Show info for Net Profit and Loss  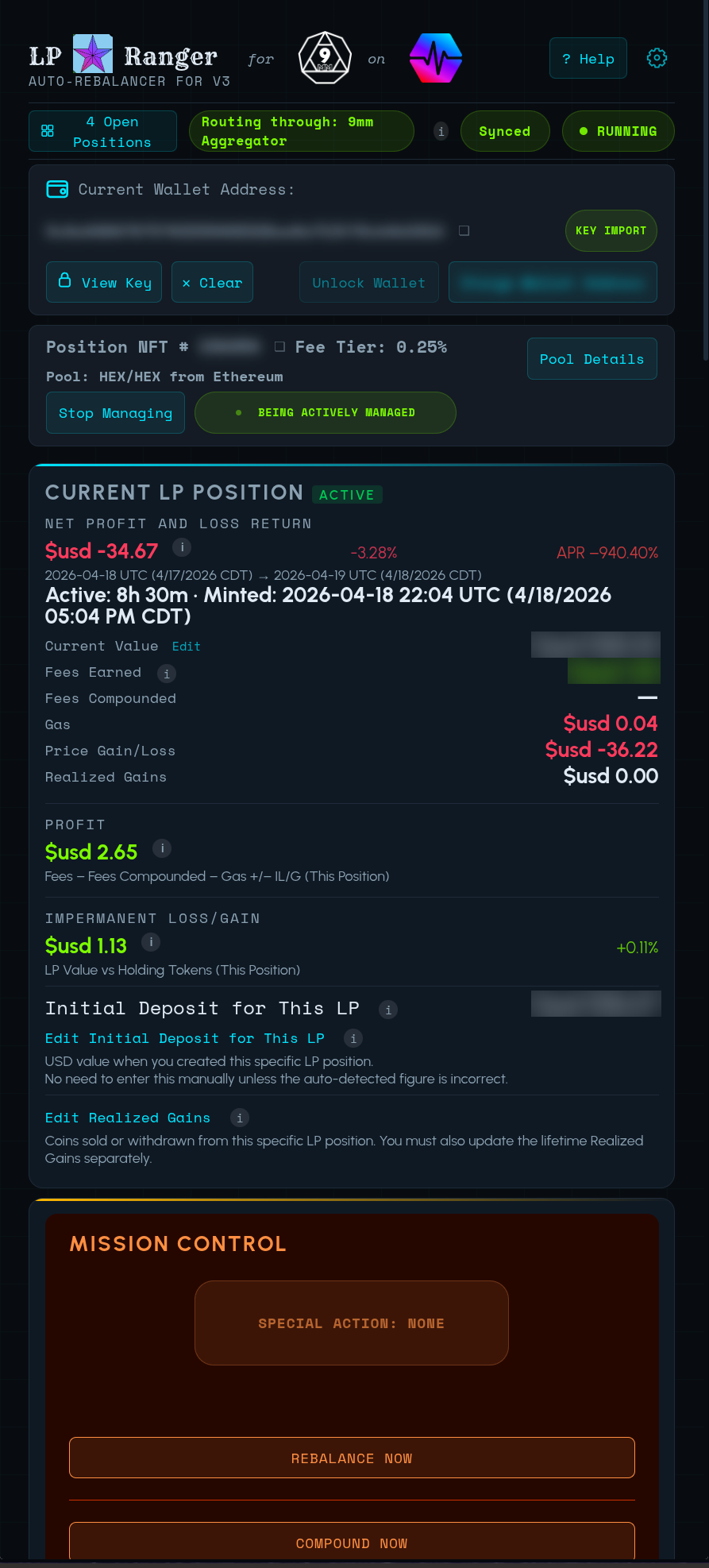tap(182, 547)
